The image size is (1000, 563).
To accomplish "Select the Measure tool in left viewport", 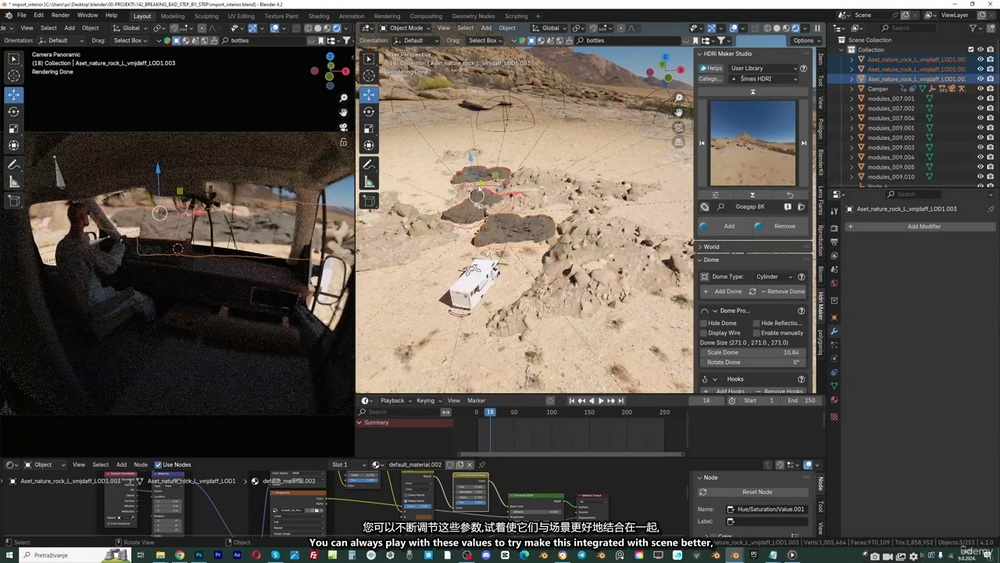I will (x=13, y=182).
